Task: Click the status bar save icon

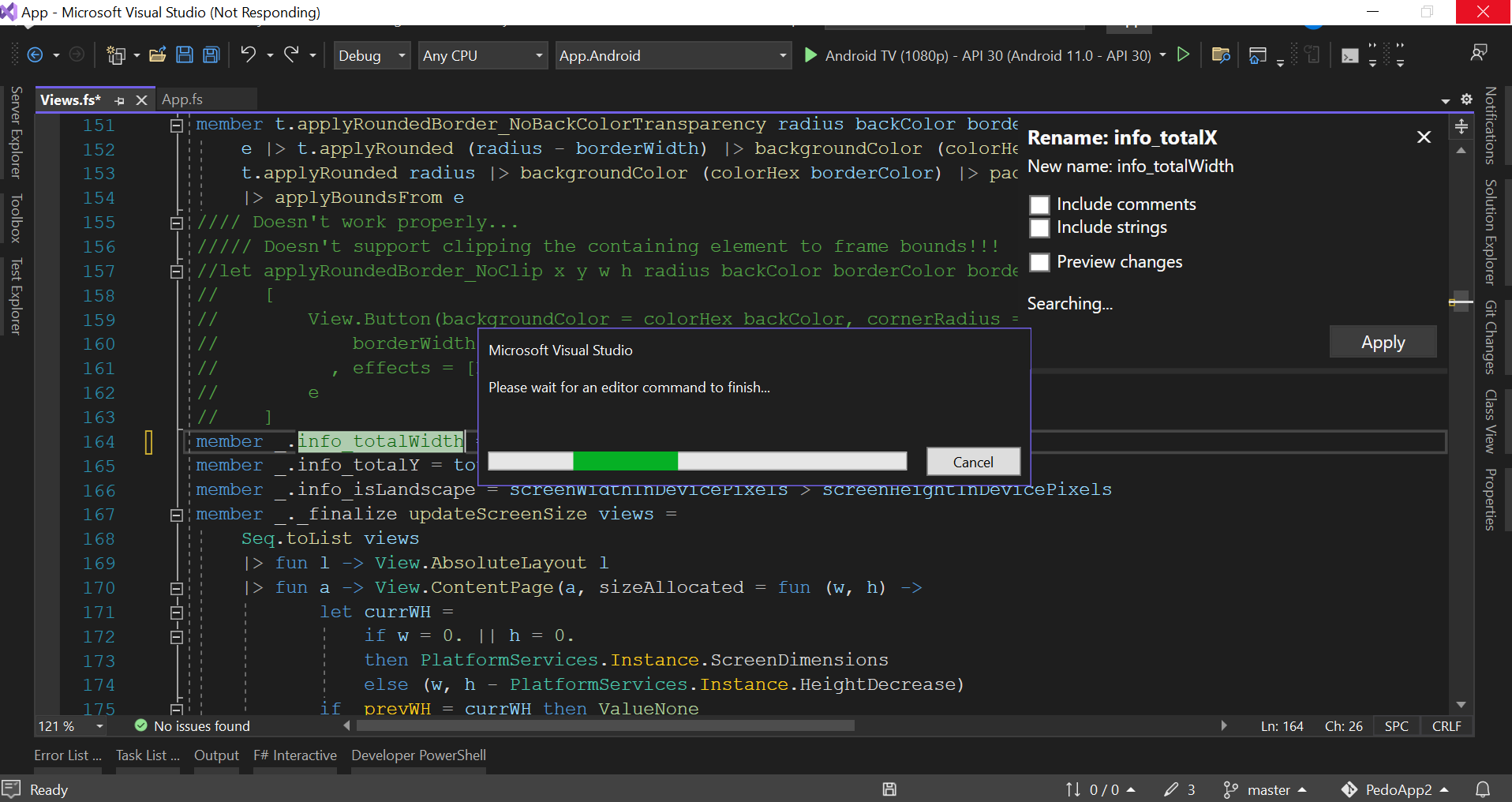Action: pos(889,789)
